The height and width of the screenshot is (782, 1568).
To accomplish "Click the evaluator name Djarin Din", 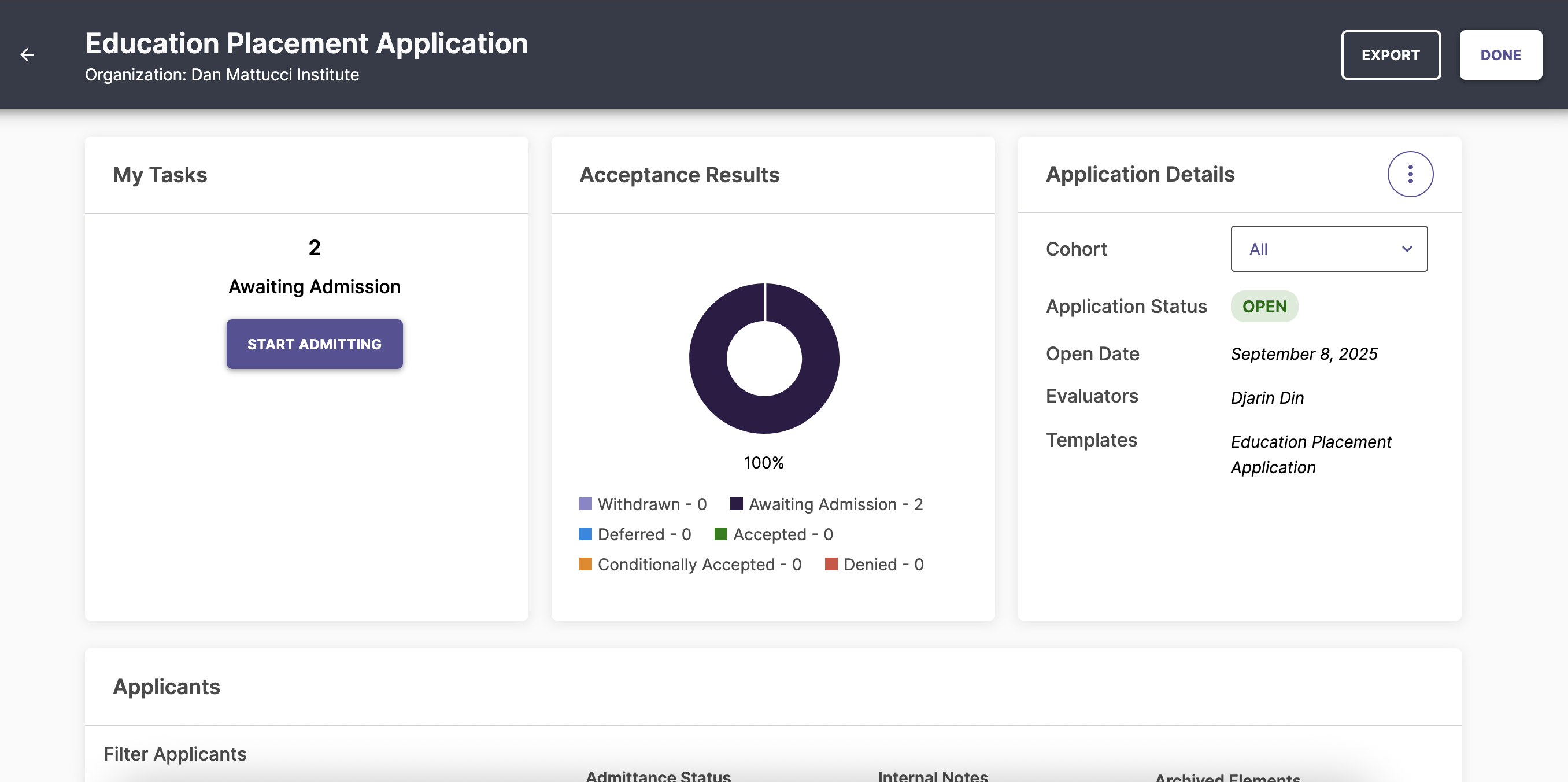I will 1267,398.
